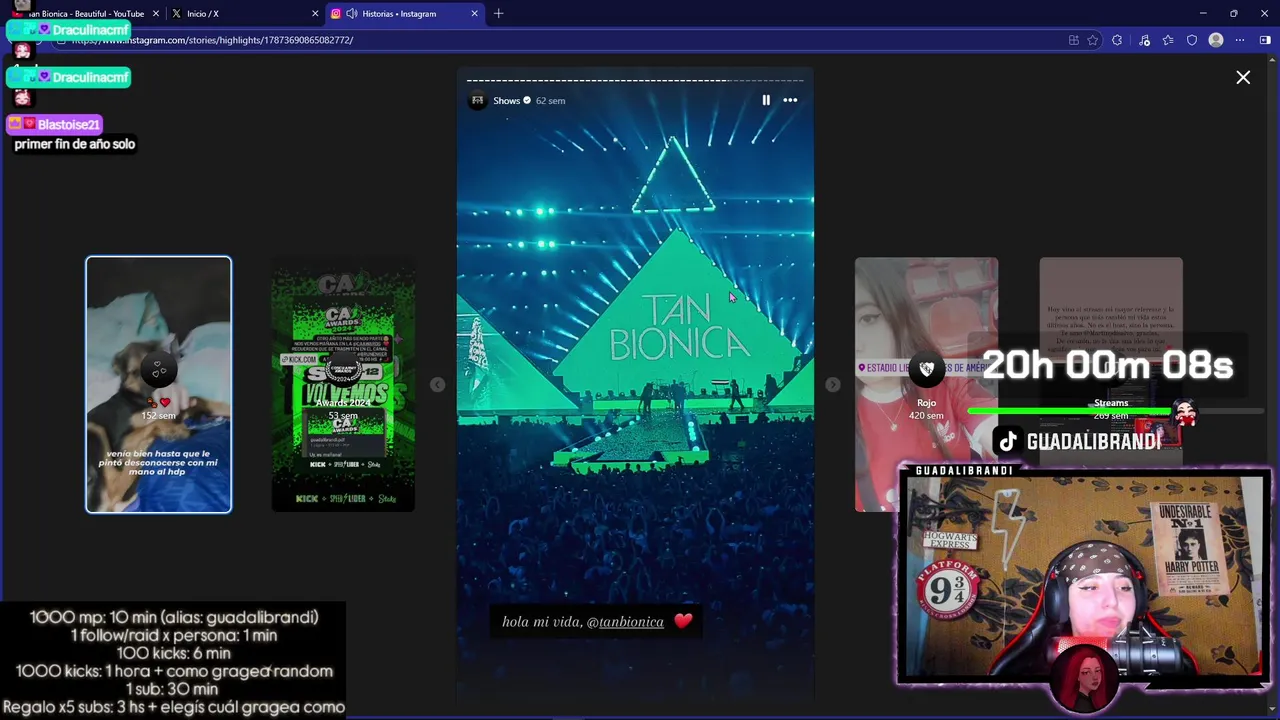Close the YouTube browser tab

coord(155,14)
